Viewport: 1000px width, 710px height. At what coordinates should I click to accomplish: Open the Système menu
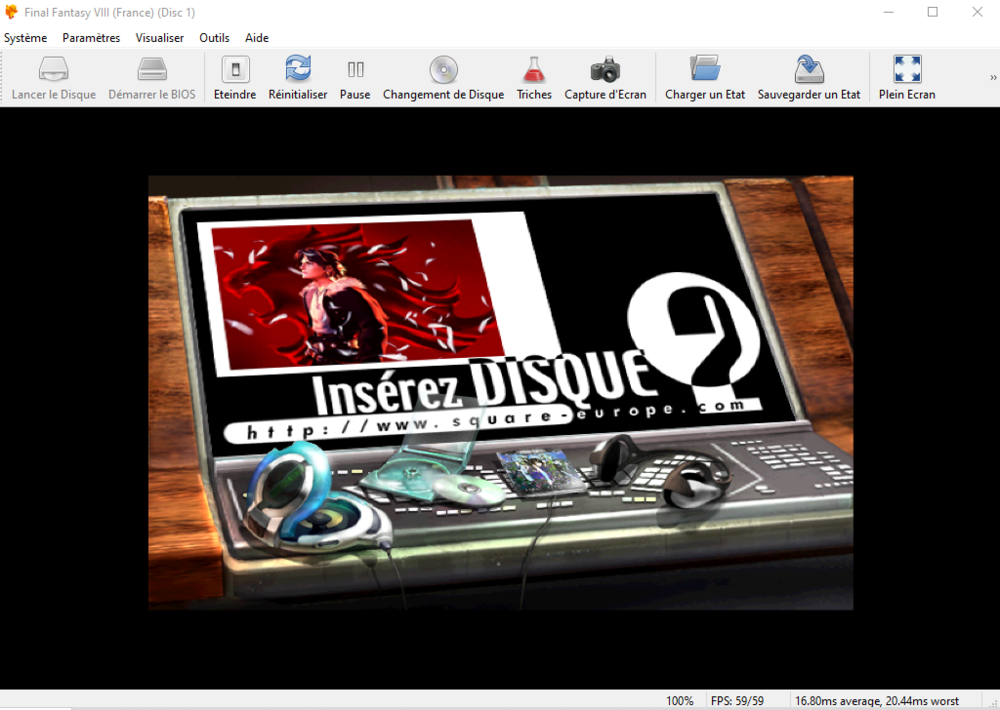pos(25,38)
